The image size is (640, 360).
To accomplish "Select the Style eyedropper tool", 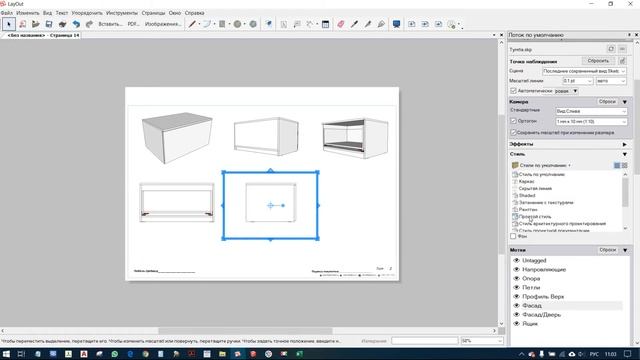I will [x=354, y=24].
